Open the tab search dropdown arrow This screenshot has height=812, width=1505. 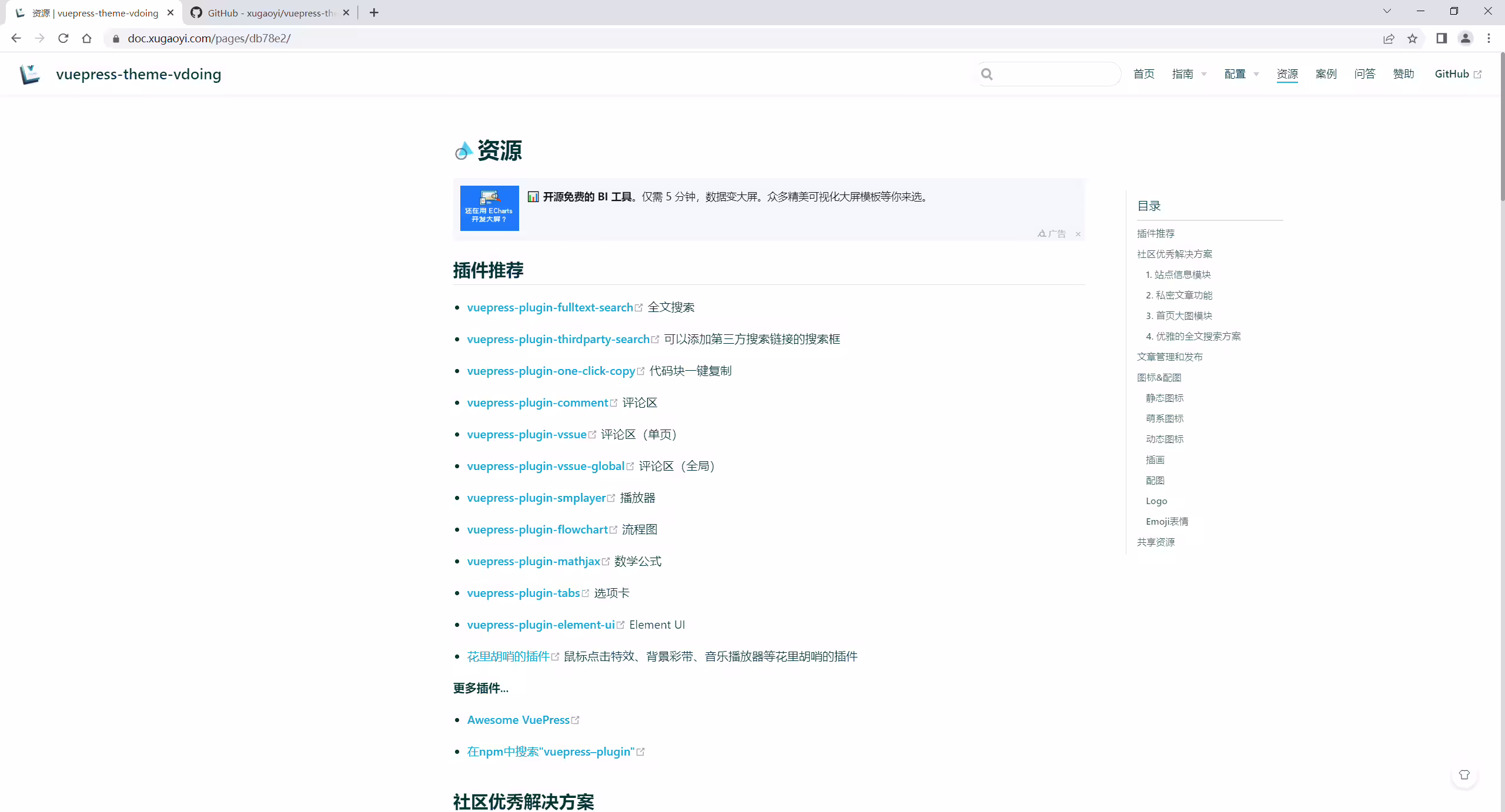pyautogui.click(x=1387, y=11)
